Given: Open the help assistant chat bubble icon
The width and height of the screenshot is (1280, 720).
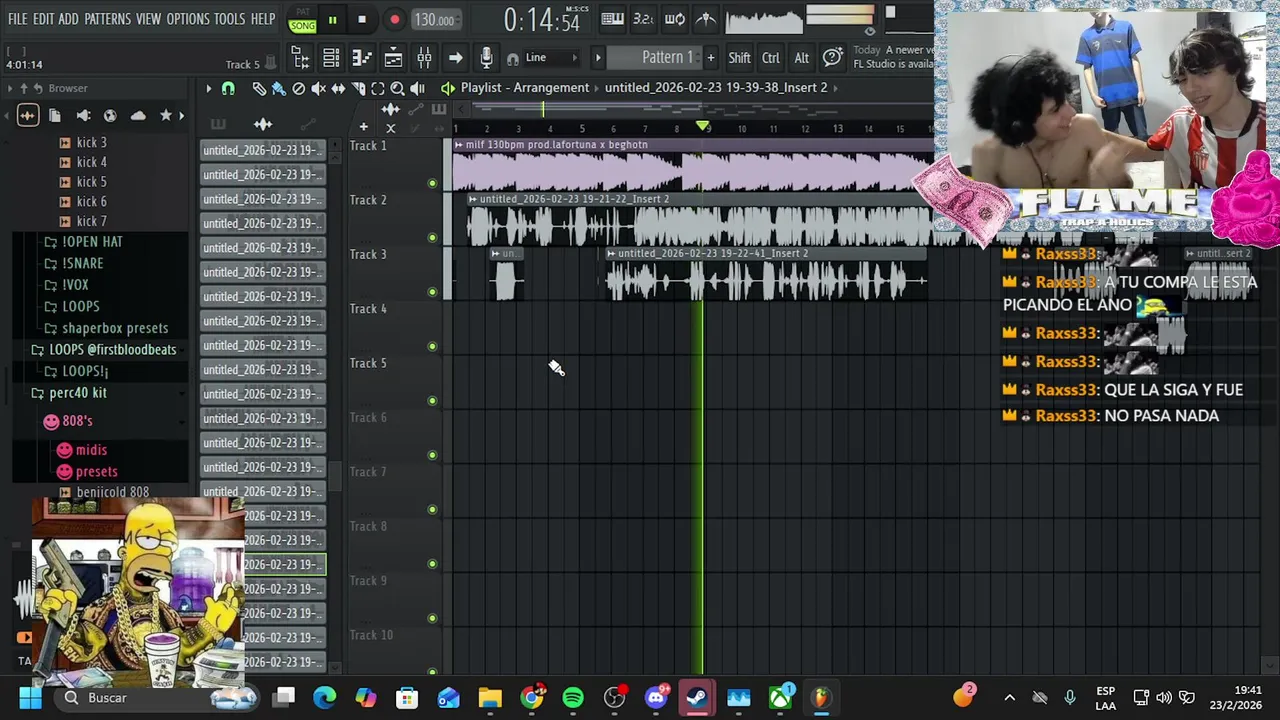Looking at the screenshot, I should click(x=831, y=58).
